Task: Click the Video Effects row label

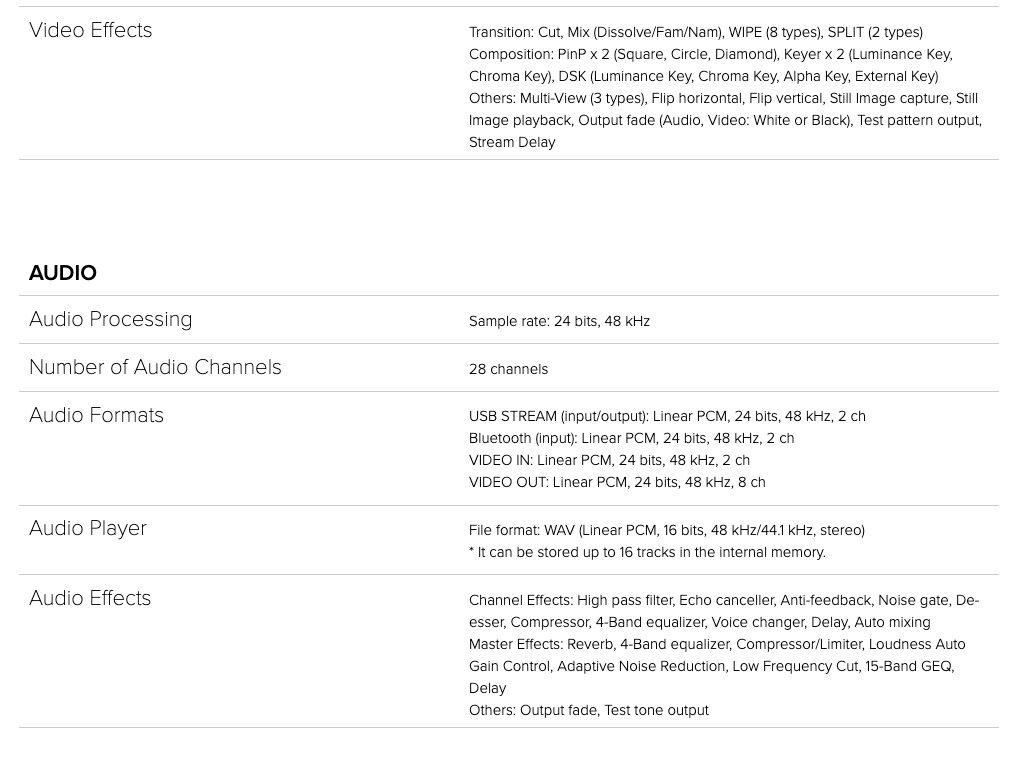Action: (91, 30)
